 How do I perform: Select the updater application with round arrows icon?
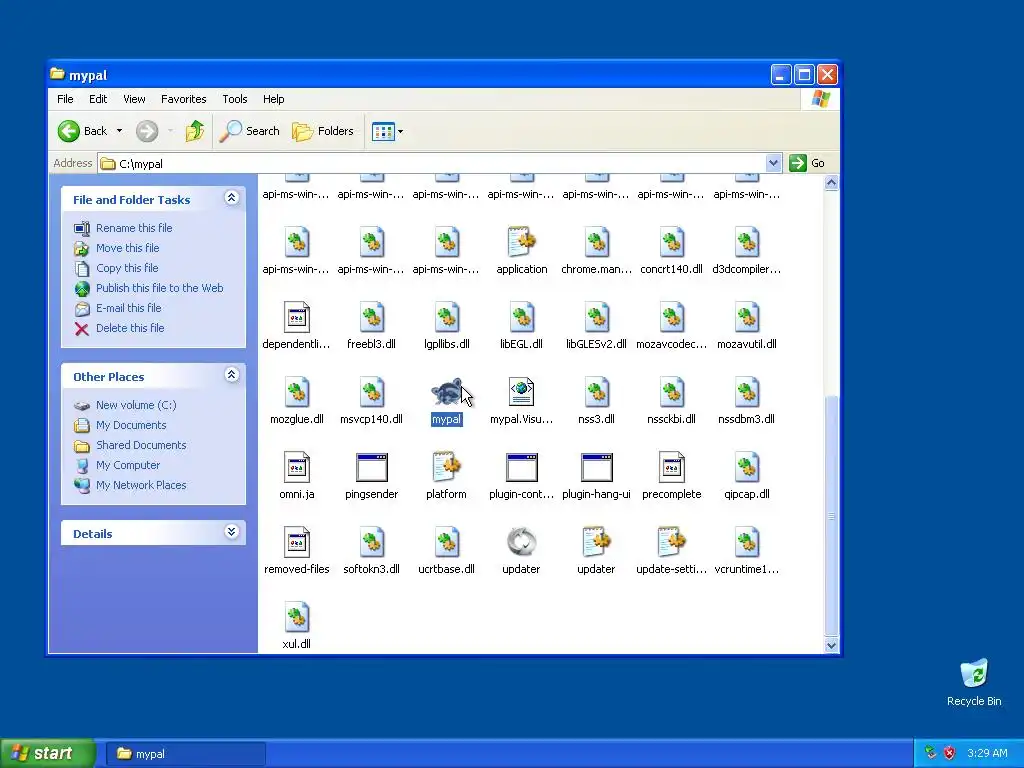pyautogui.click(x=521, y=542)
